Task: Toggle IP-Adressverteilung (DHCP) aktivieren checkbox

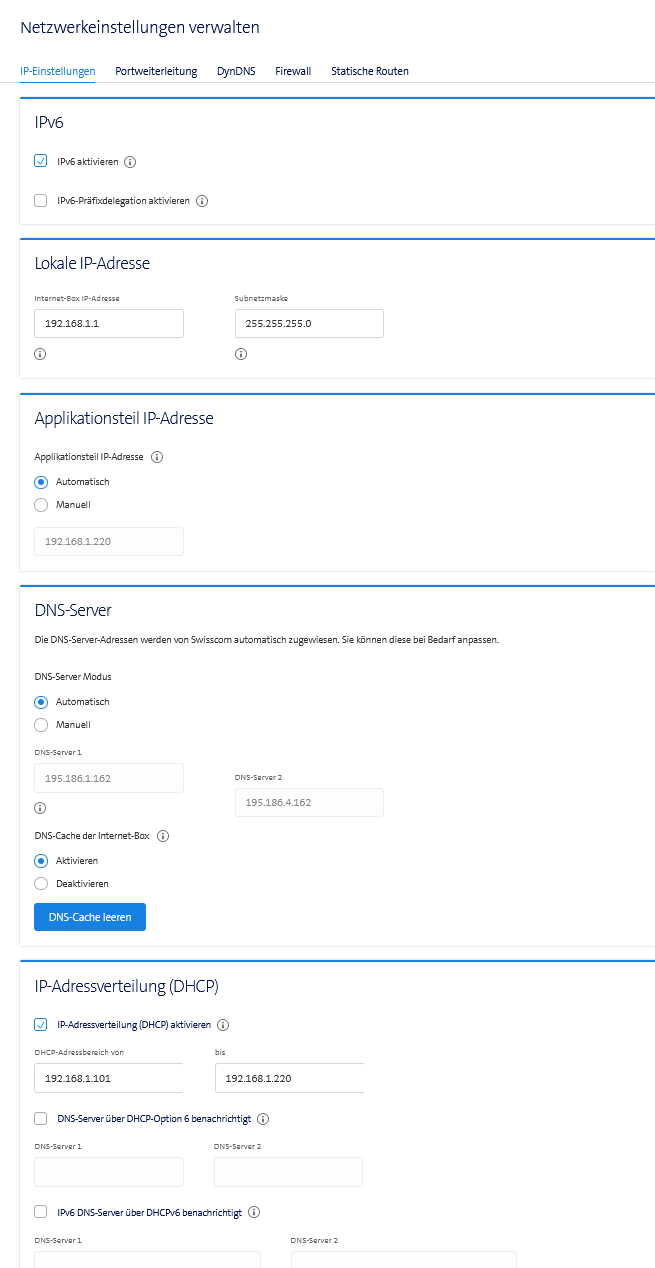Action: tap(41, 1025)
